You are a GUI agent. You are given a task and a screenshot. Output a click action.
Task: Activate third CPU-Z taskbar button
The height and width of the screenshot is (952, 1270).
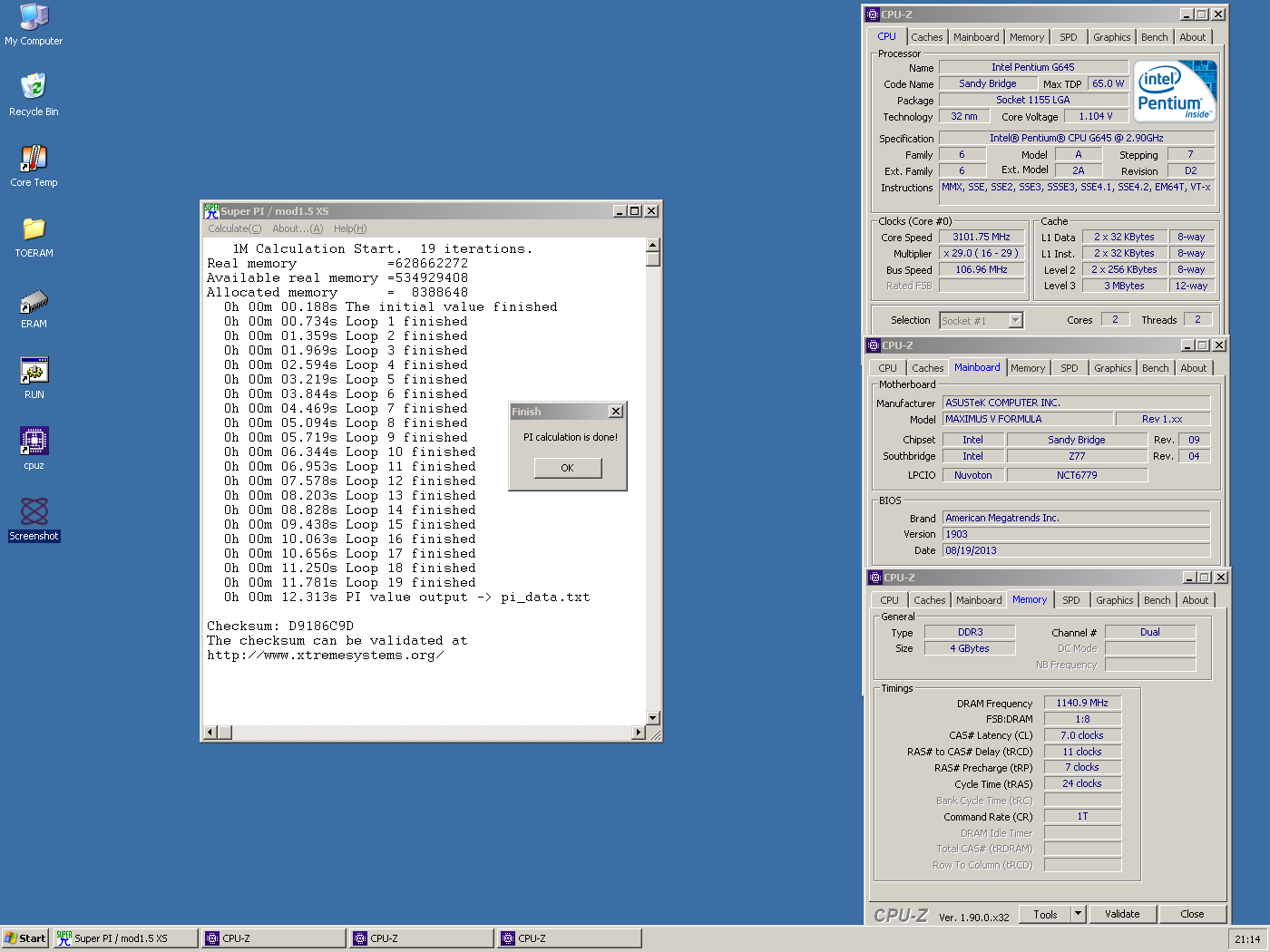click(x=570, y=938)
